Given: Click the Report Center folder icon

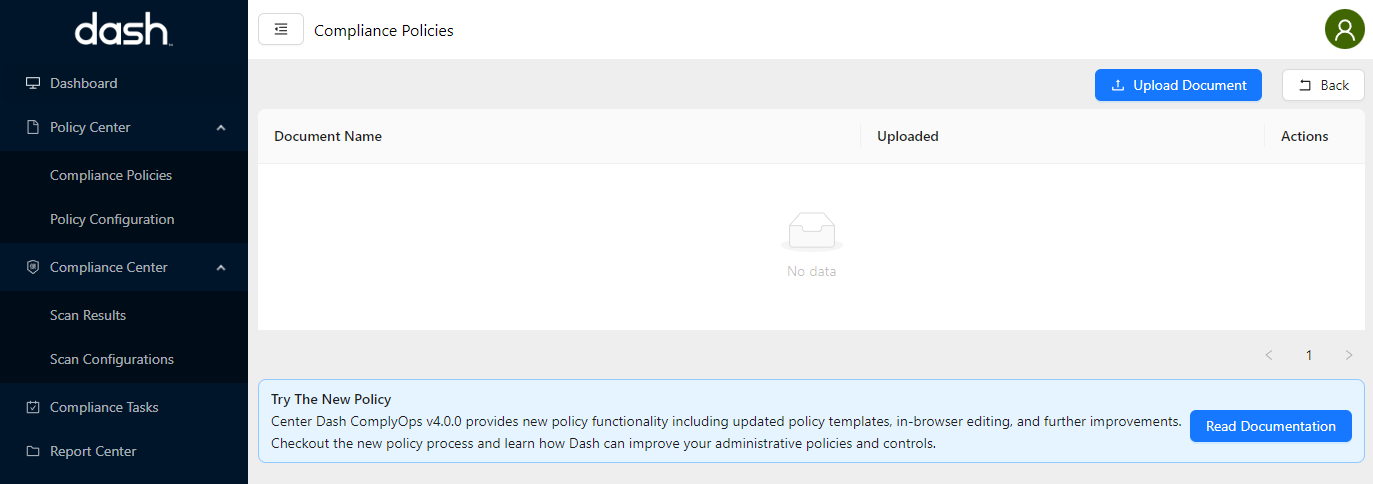Looking at the screenshot, I should (x=33, y=451).
